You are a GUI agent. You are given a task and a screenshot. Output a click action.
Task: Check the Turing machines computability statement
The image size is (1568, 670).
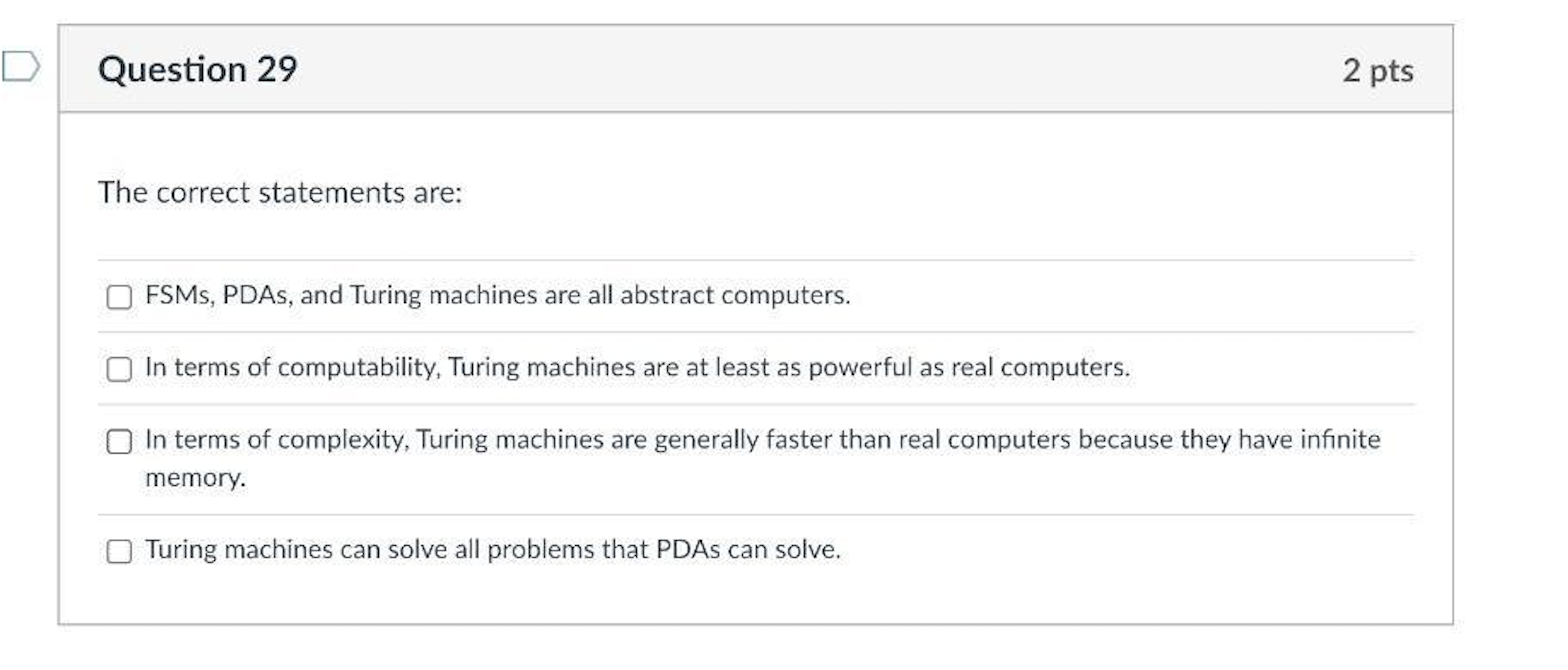click(119, 368)
